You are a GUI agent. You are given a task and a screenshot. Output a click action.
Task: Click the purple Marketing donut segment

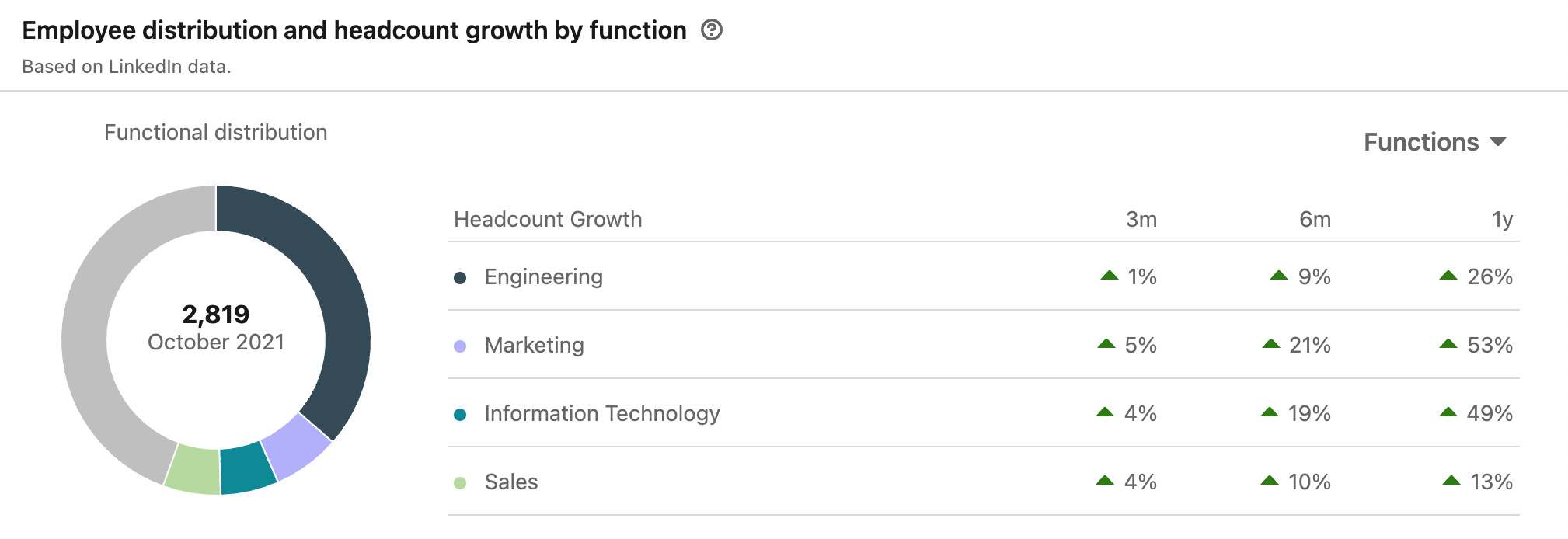298,445
